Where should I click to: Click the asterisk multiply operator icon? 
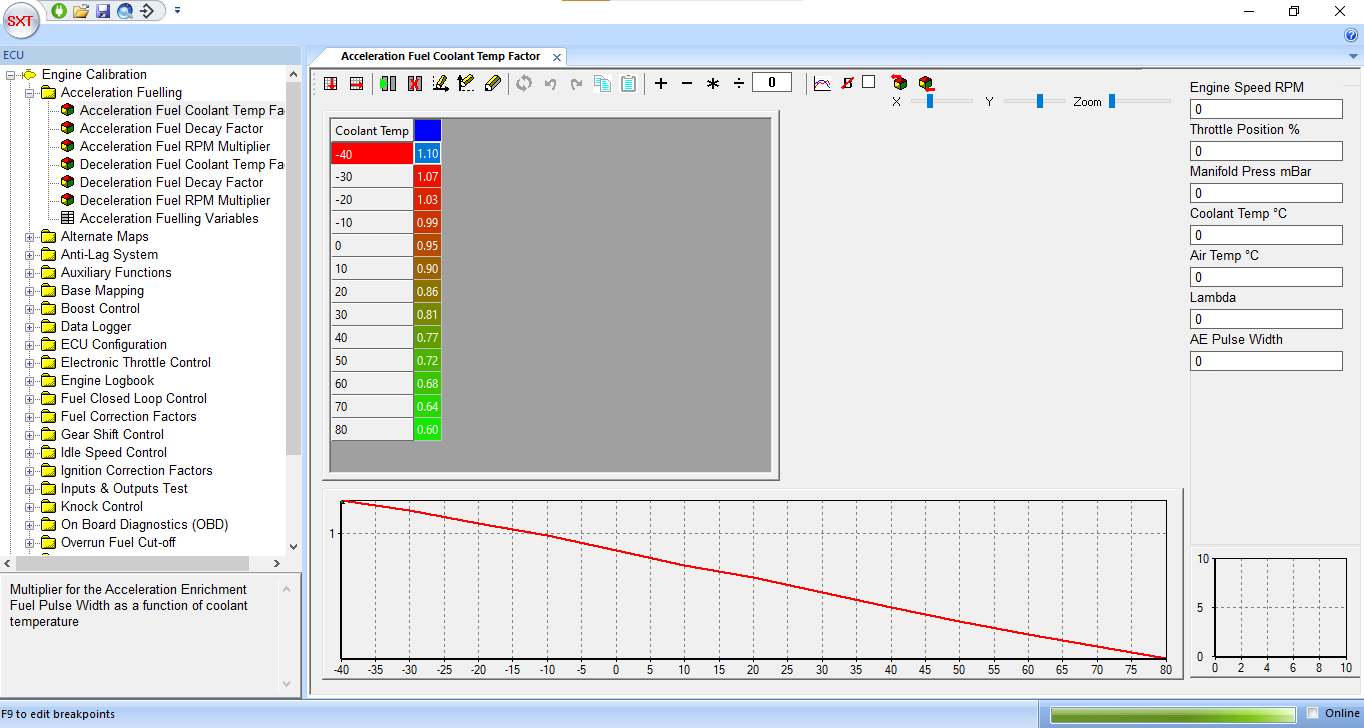[713, 84]
